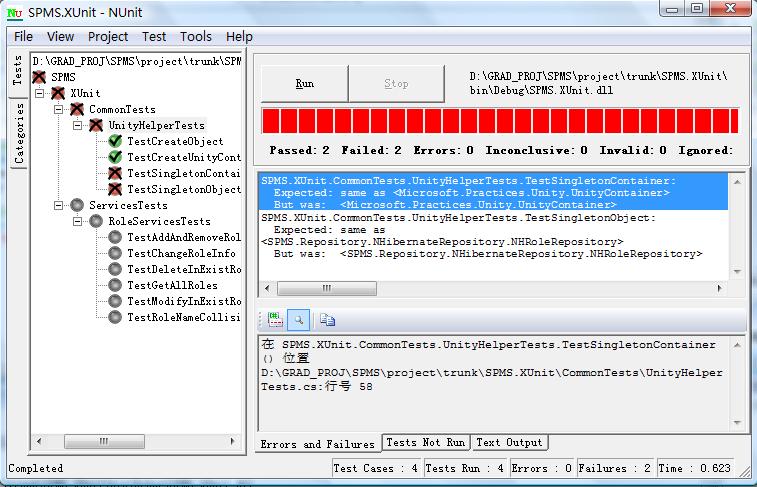Click the red test progress bar
Screen dimensions: 757x487
click(x=500, y=121)
